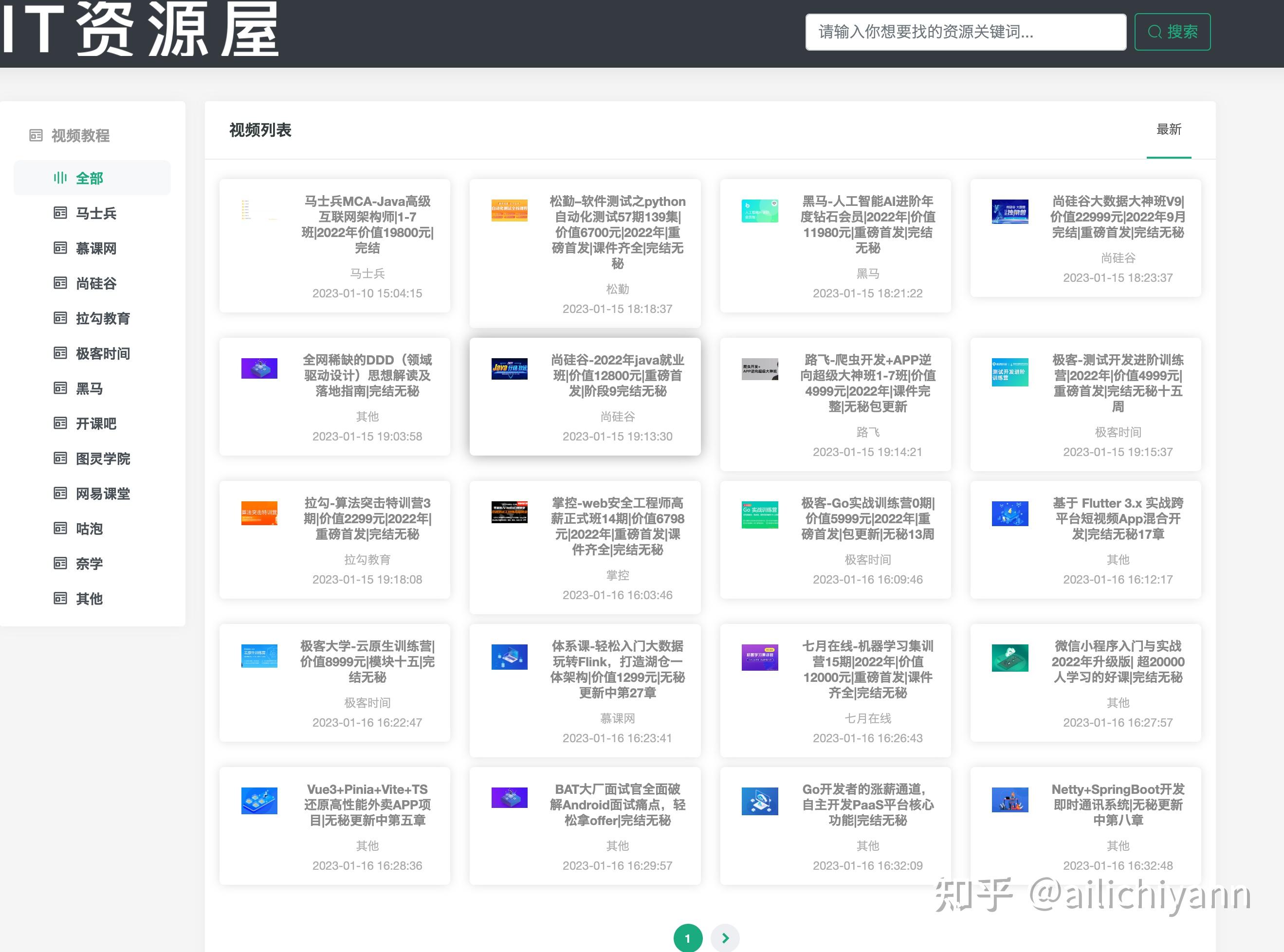Click the 视频教程 header icon in the sidebar
Viewport: 1284px width, 952px height.
pos(36,135)
